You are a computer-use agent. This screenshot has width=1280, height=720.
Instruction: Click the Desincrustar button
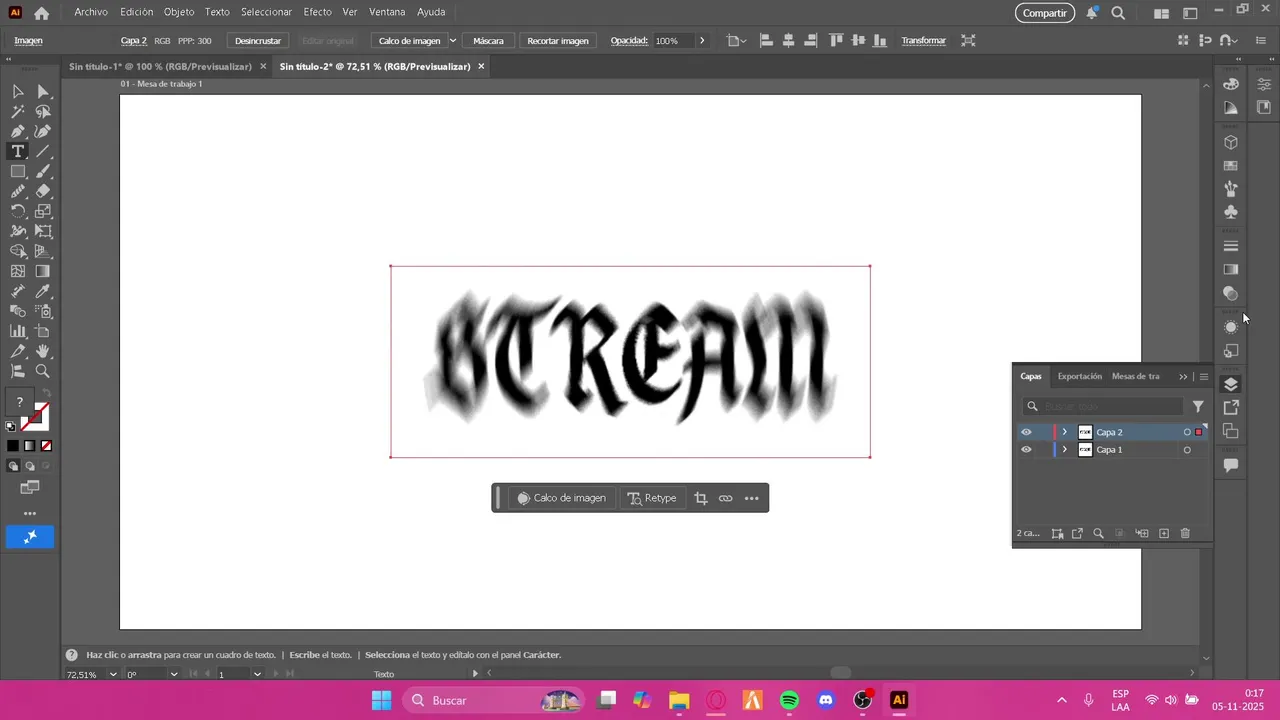tap(258, 41)
